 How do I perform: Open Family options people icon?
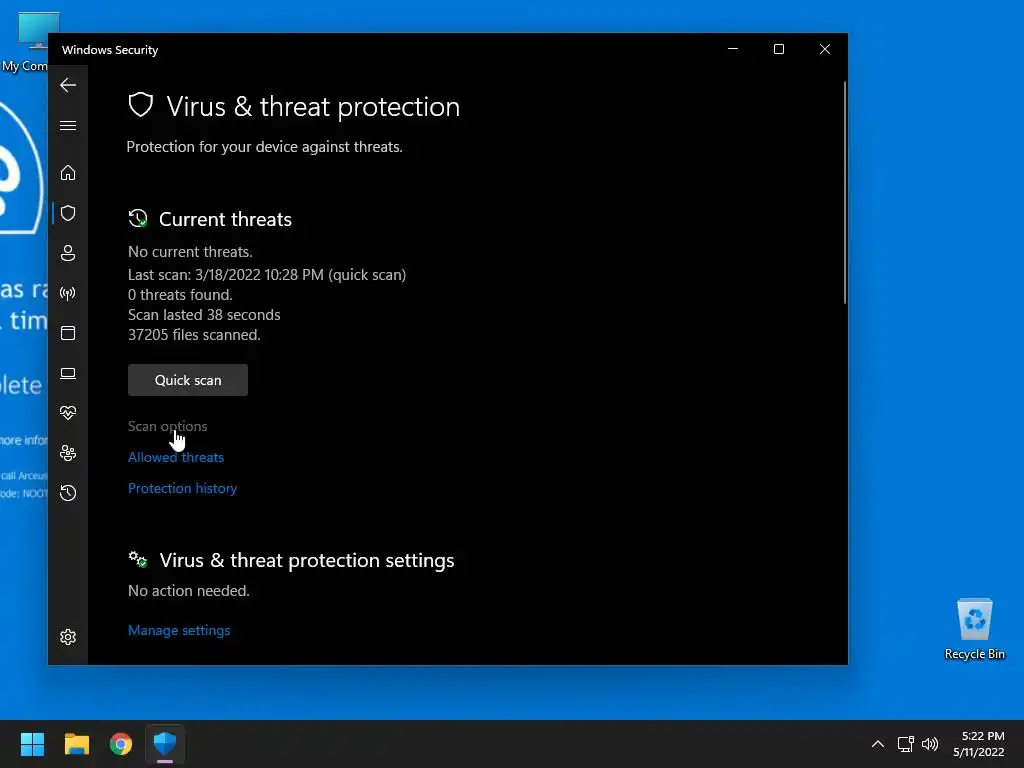click(x=68, y=453)
